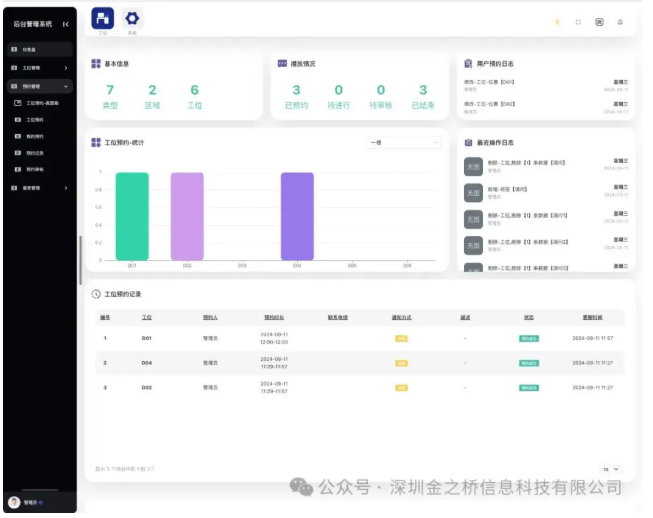653x518 pixels.
Task: Click the clock icon beside 工位预约记录
Action: point(96,294)
